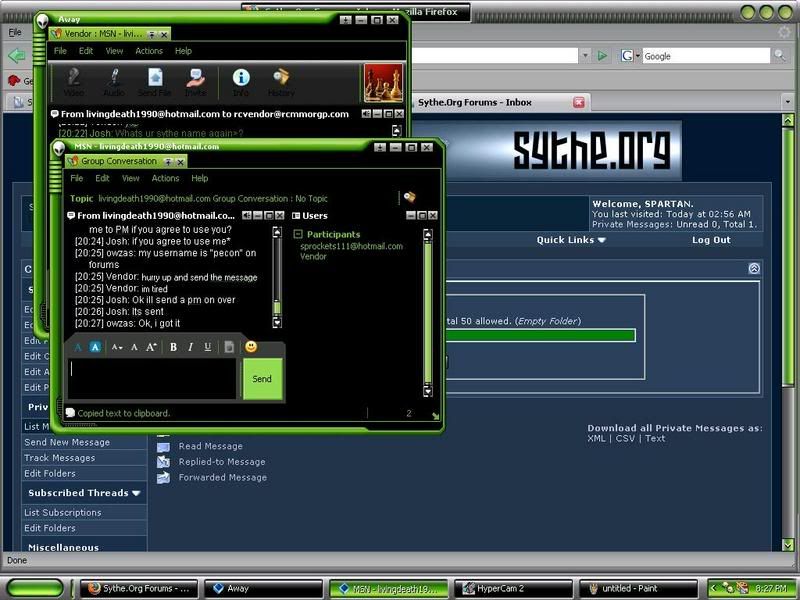Collapse the Participants group

[298, 234]
